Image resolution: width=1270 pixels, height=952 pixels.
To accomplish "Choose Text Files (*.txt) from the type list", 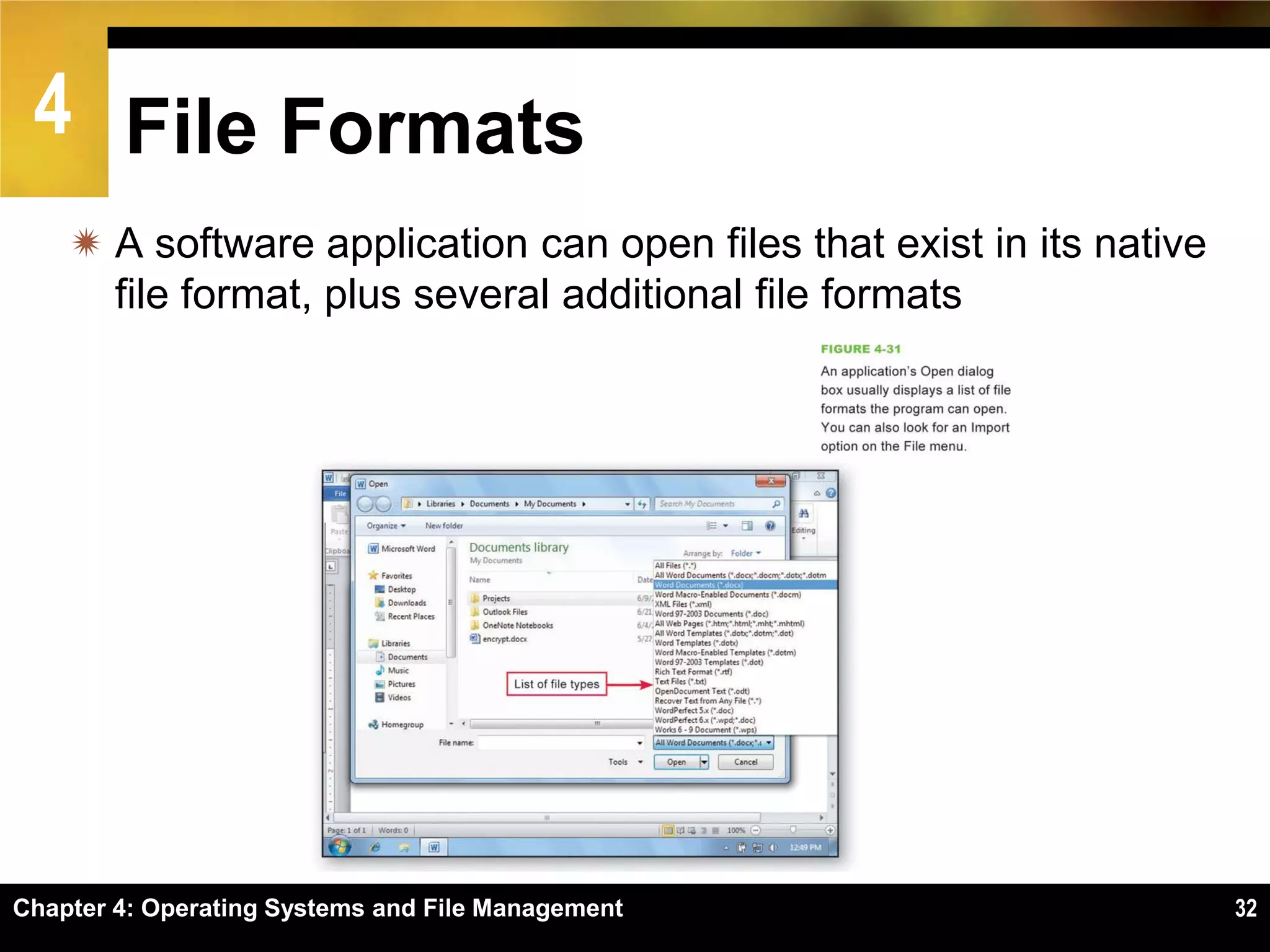I will [x=680, y=682].
